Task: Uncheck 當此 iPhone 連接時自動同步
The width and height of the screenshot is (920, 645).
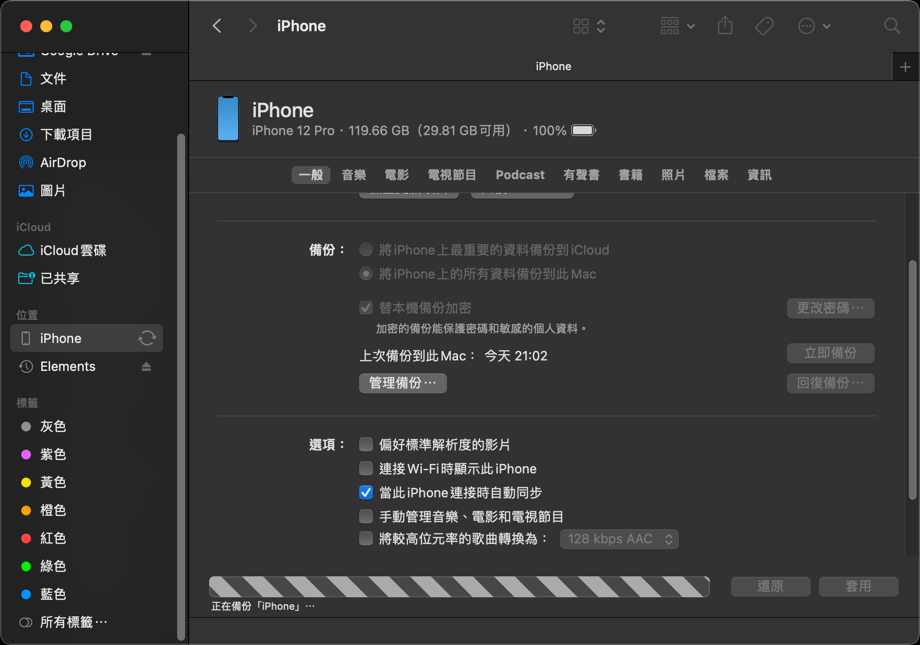Action: (366, 492)
